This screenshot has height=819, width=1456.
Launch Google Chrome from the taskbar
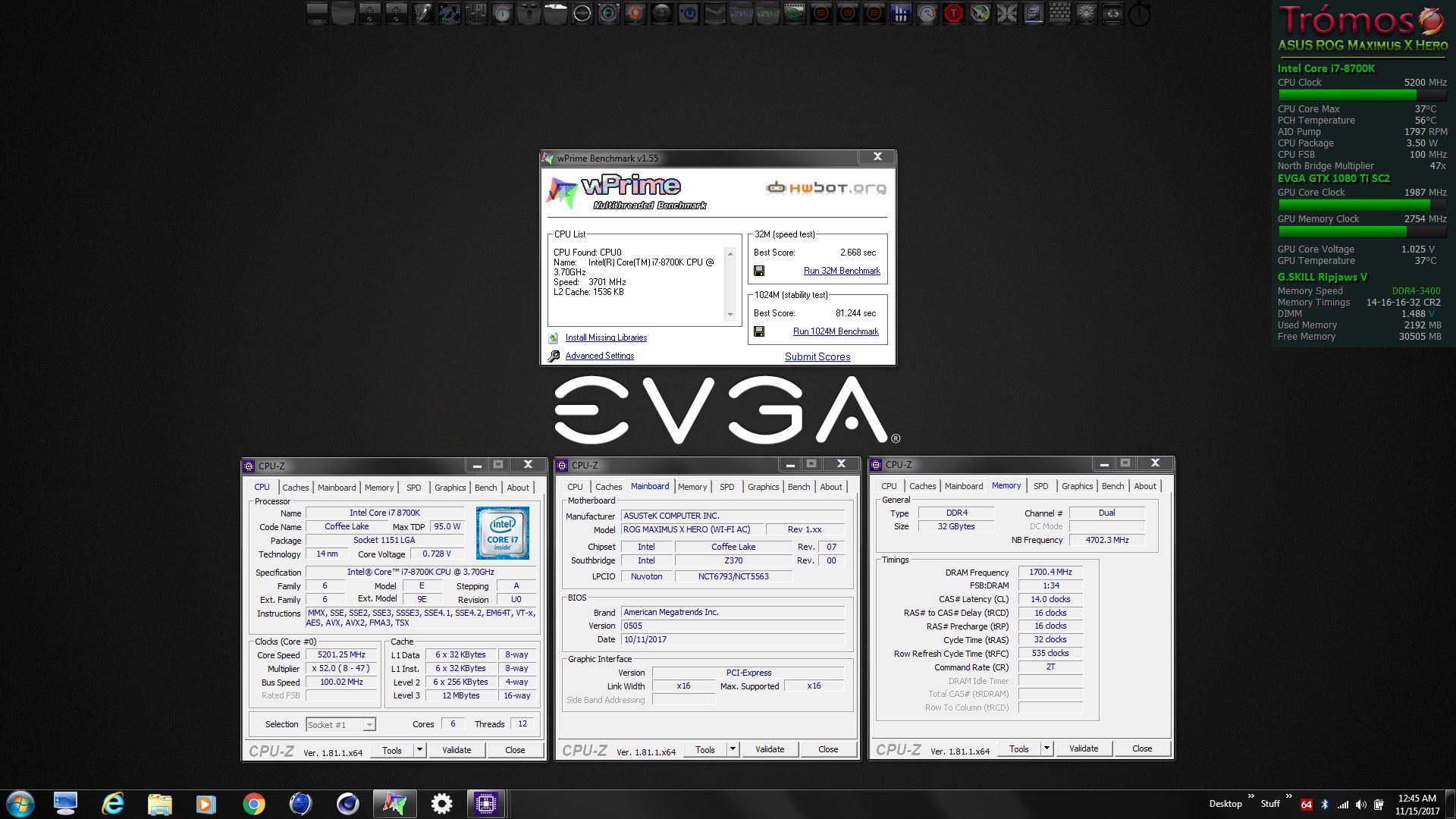coord(254,803)
